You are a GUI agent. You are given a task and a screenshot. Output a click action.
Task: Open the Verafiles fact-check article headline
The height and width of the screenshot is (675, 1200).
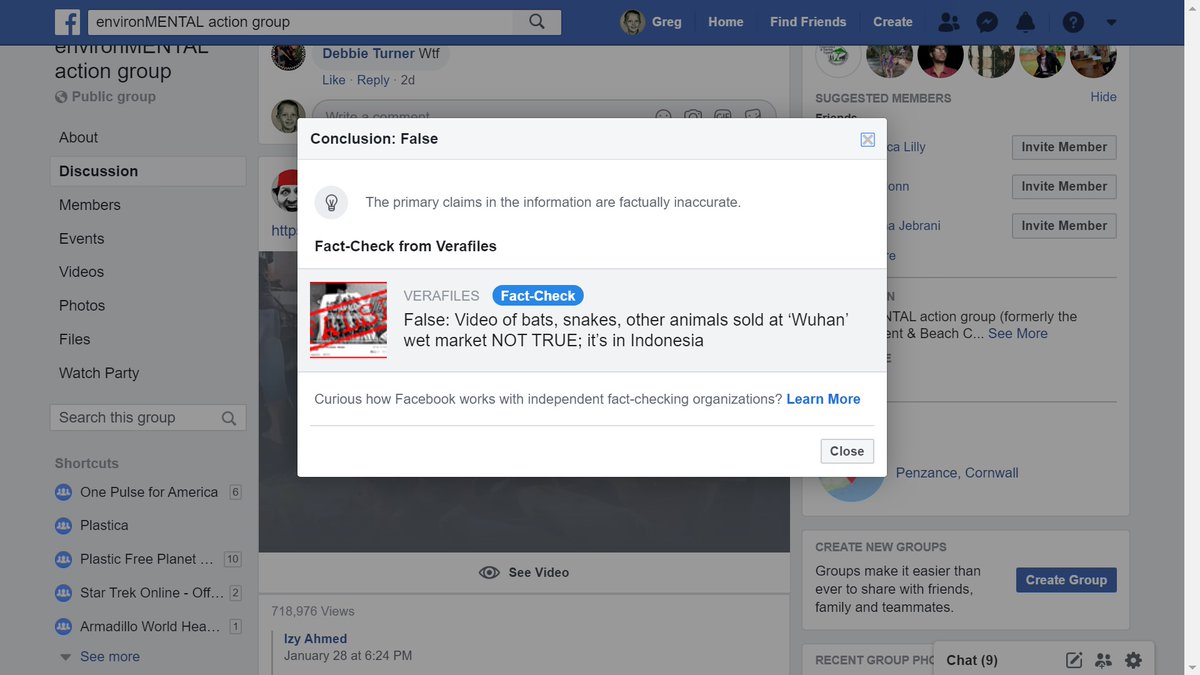click(x=626, y=330)
